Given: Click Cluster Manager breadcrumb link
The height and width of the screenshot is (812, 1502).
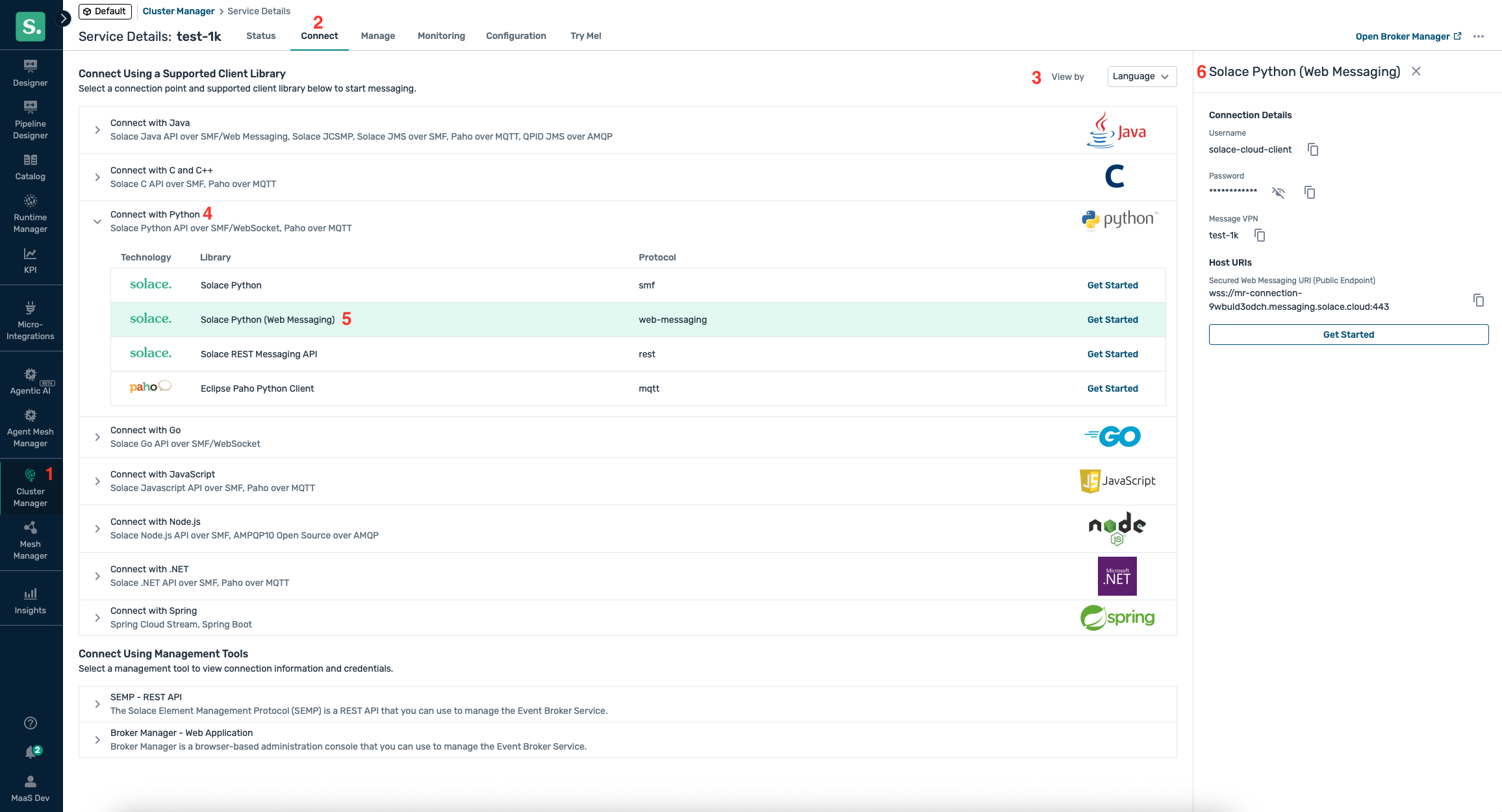Looking at the screenshot, I should pos(179,11).
